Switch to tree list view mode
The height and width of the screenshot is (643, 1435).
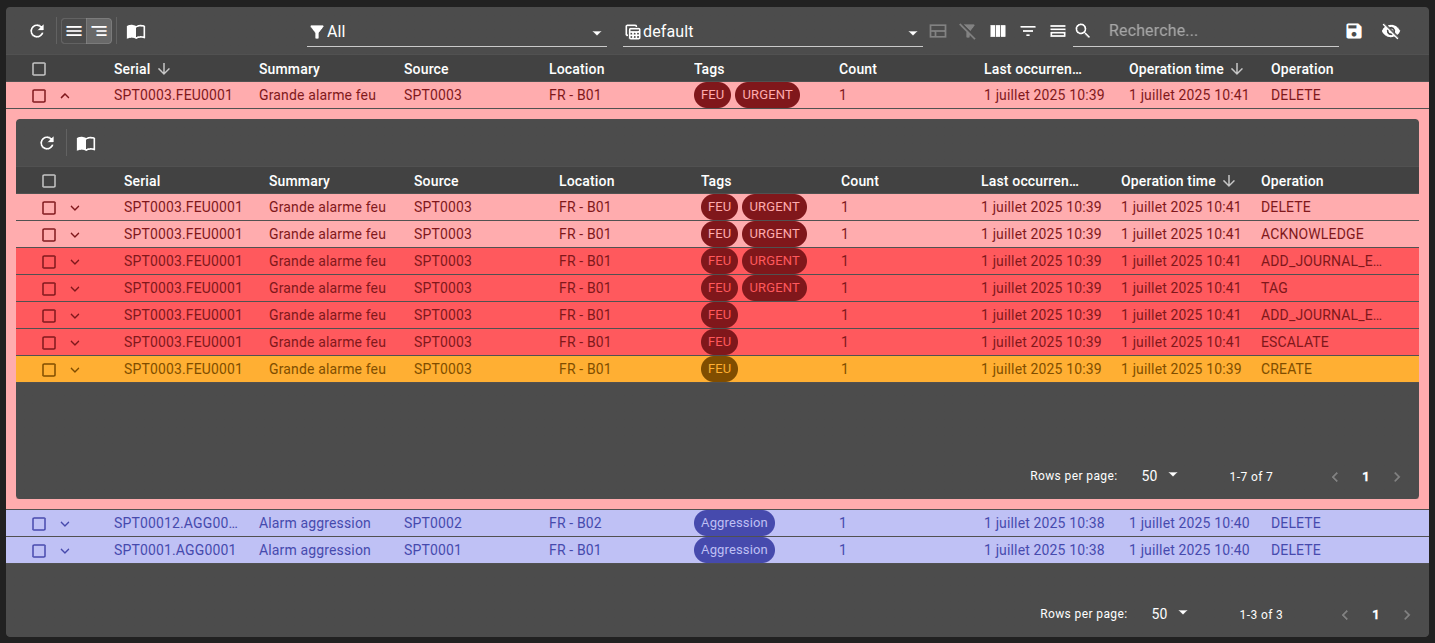tap(99, 31)
